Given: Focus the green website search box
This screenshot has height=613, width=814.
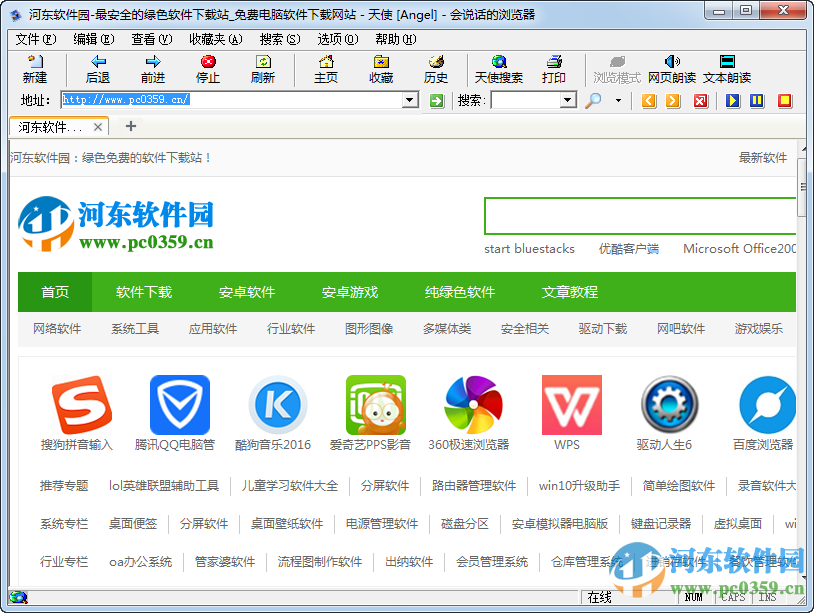Looking at the screenshot, I should point(640,216).
